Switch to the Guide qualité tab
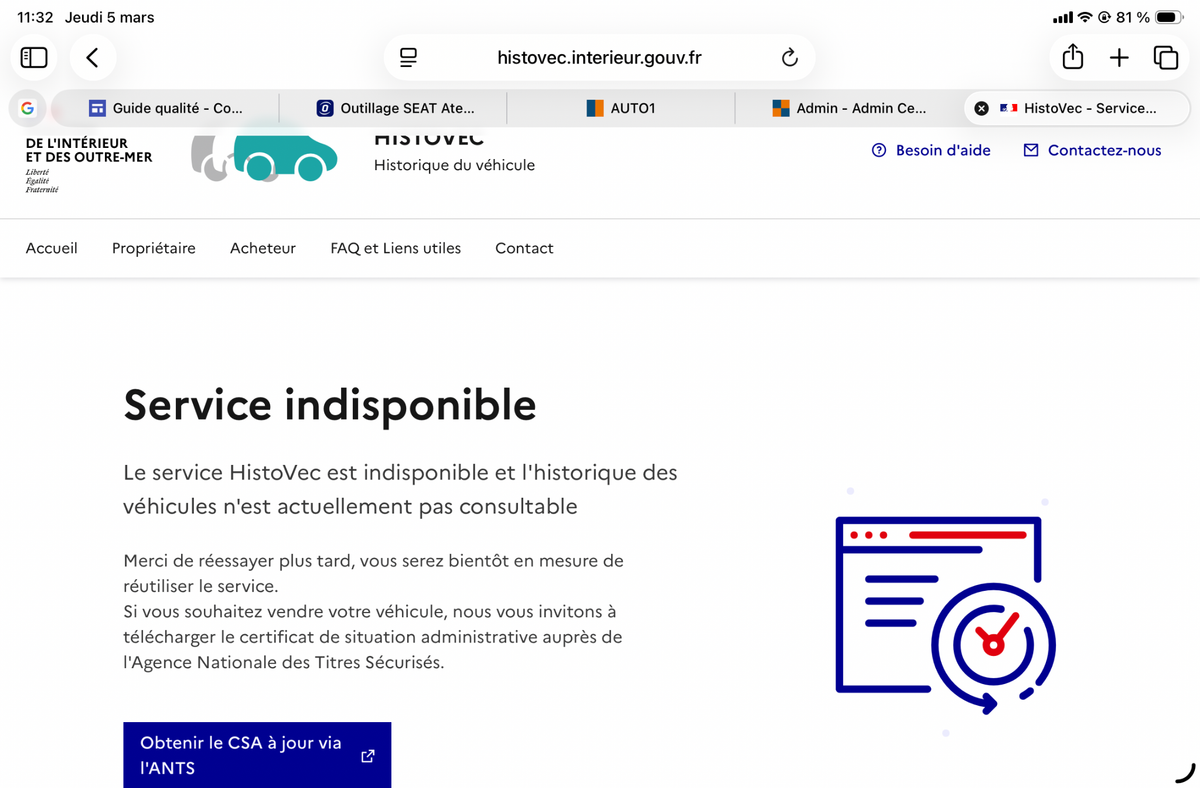This screenshot has width=1200, height=788. click(x=166, y=108)
